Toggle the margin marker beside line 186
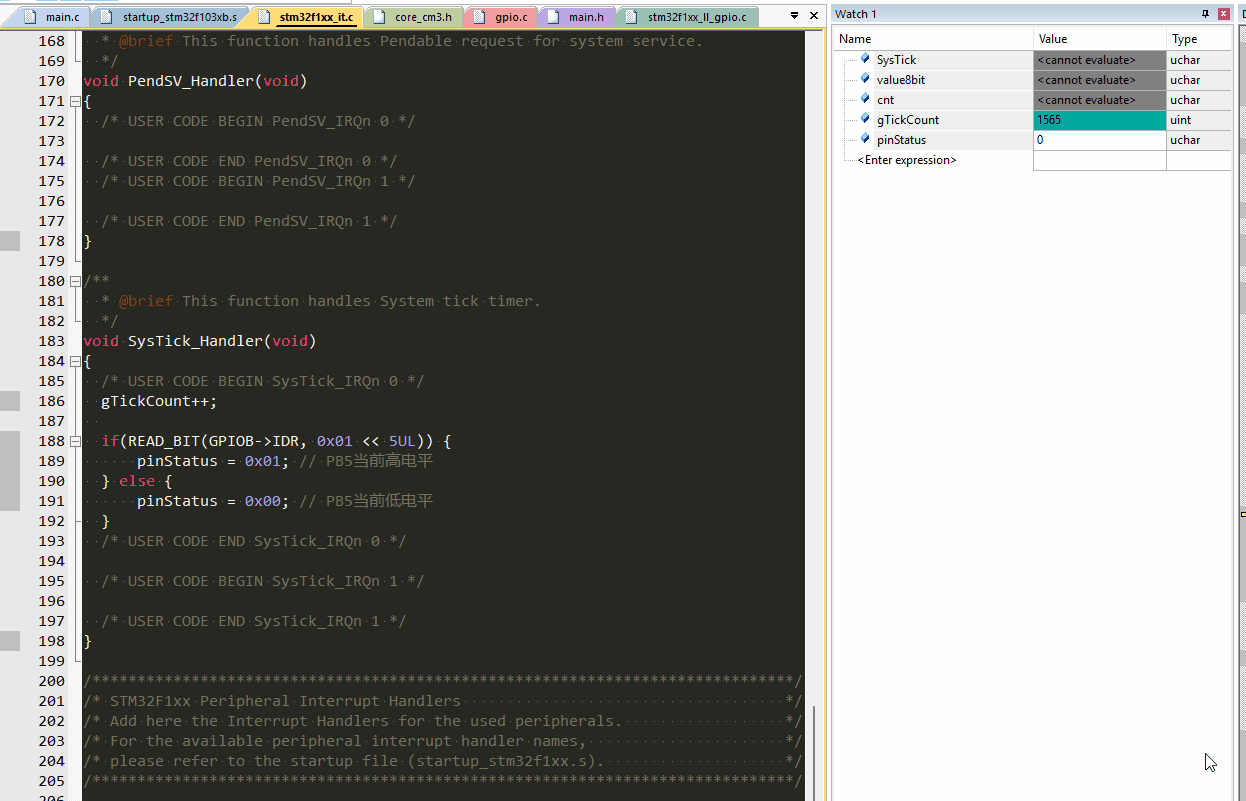Viewport: 1246px width, 801px height. 8,400
